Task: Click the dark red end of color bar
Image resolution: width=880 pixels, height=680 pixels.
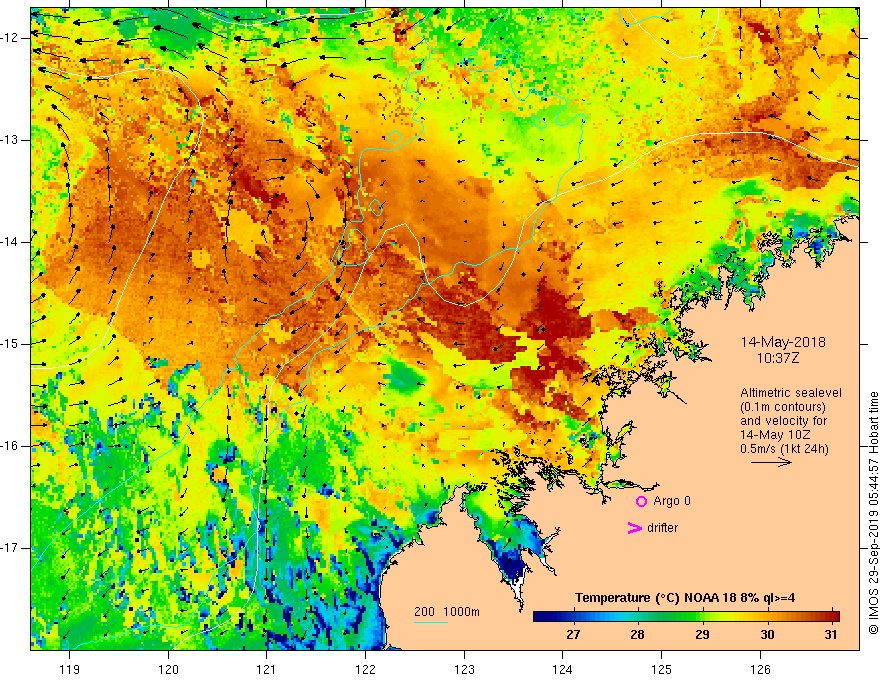Action: (835, 617)
